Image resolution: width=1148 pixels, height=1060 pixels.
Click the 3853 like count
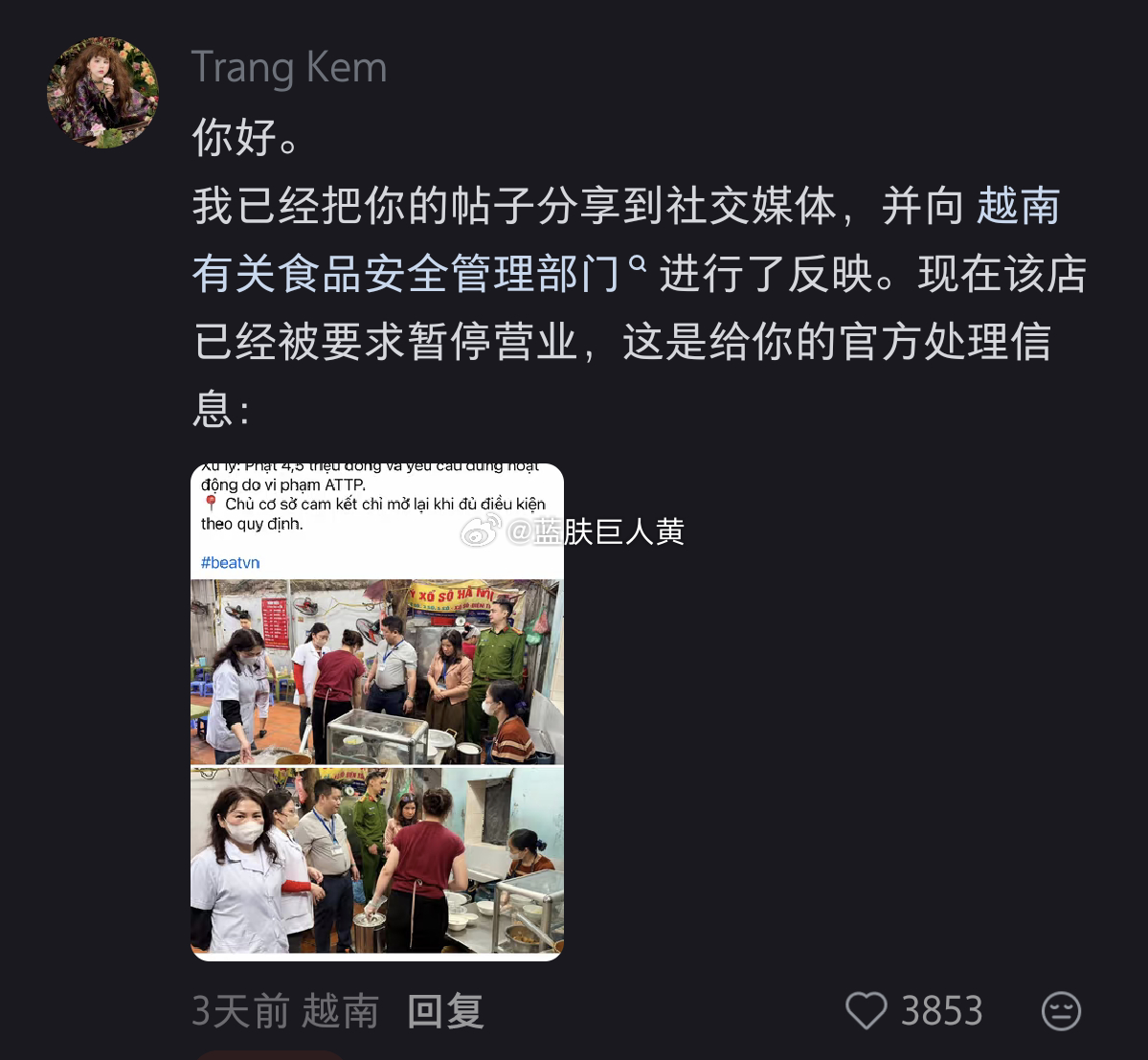click(941, 1011)
